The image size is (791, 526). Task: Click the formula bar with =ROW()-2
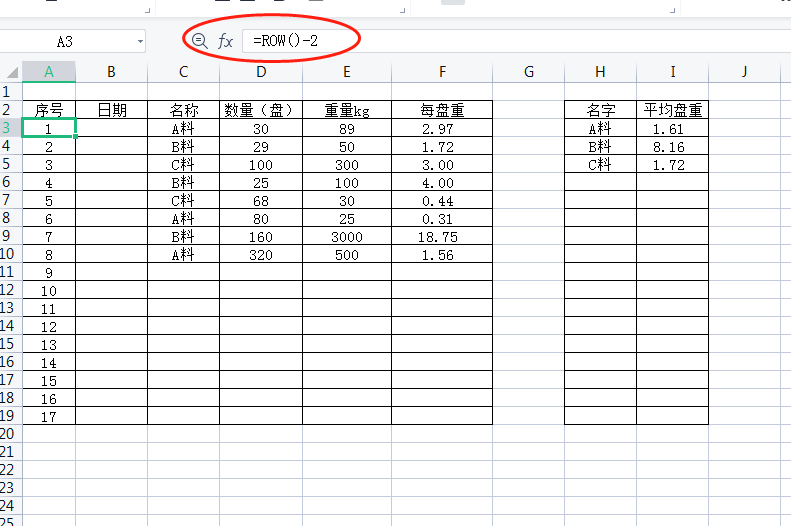517,41
